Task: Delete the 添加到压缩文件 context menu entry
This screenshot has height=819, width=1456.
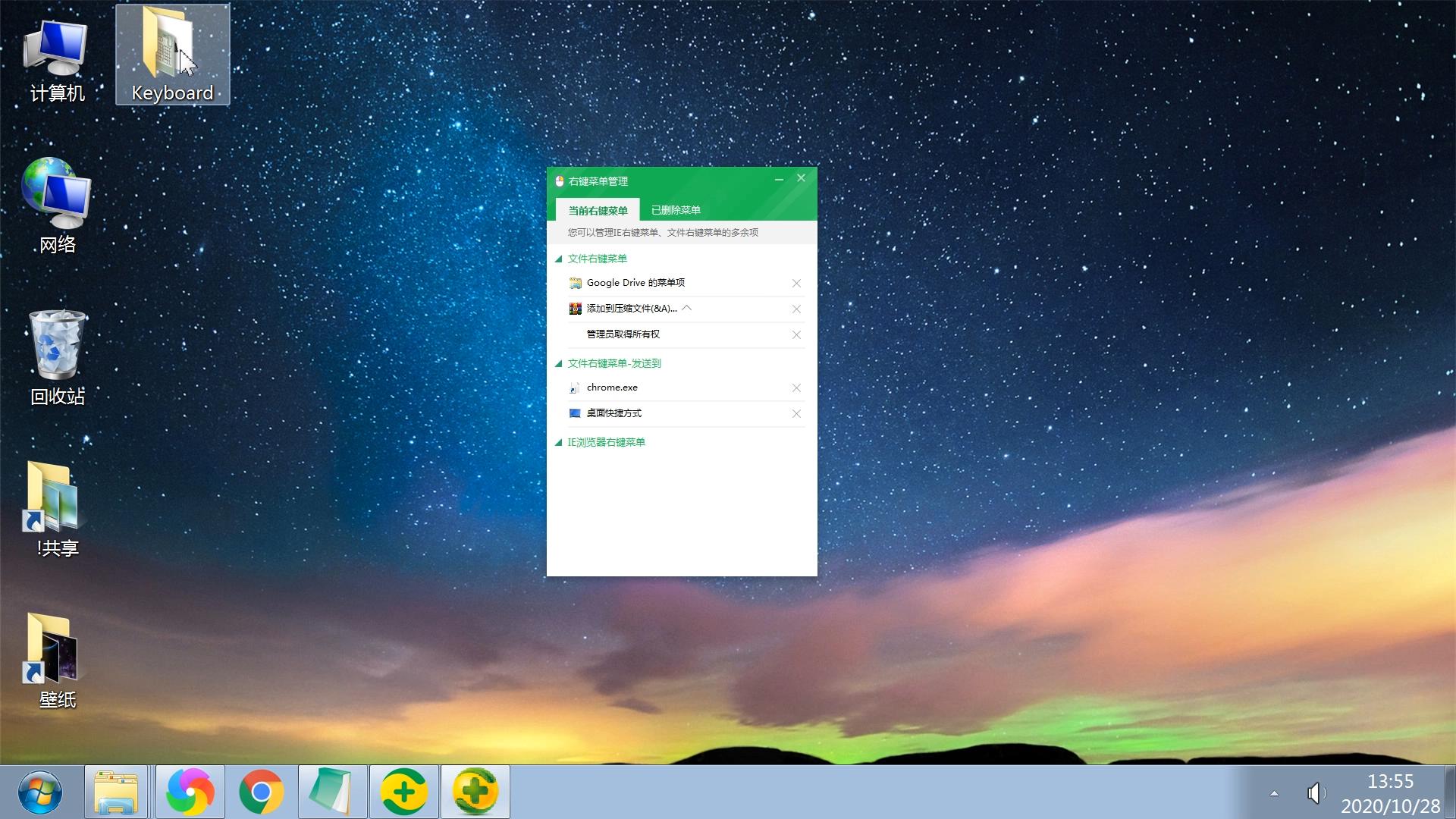Action: [x=796, y=309]
